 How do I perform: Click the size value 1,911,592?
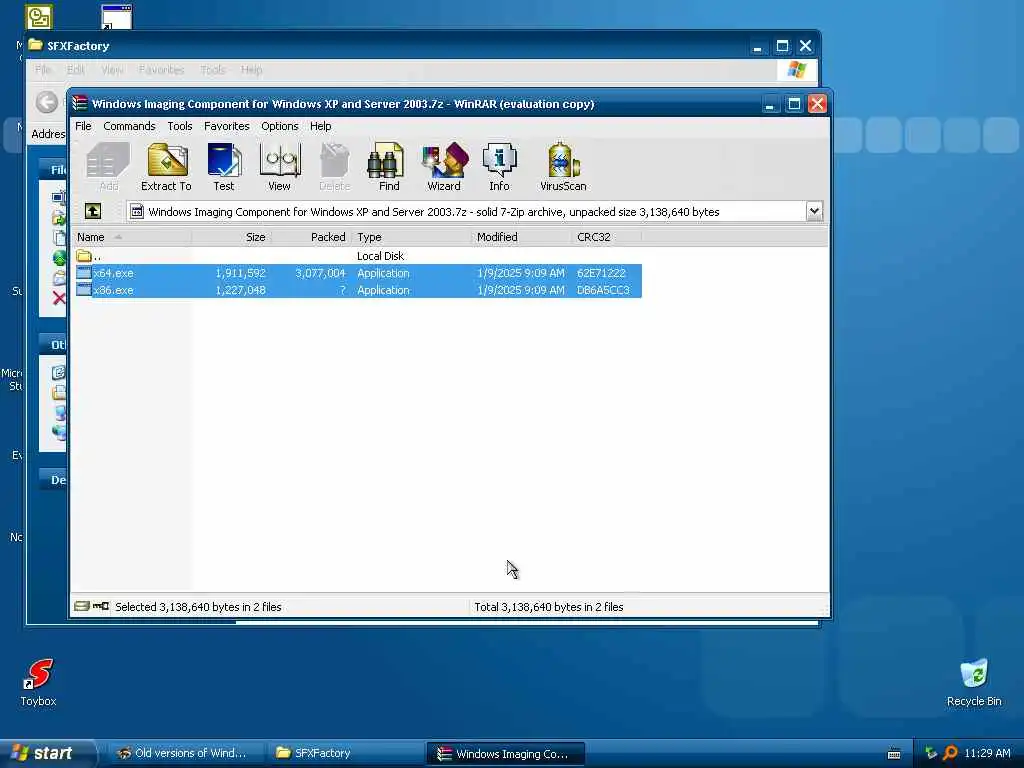click(x=240, y=273)
